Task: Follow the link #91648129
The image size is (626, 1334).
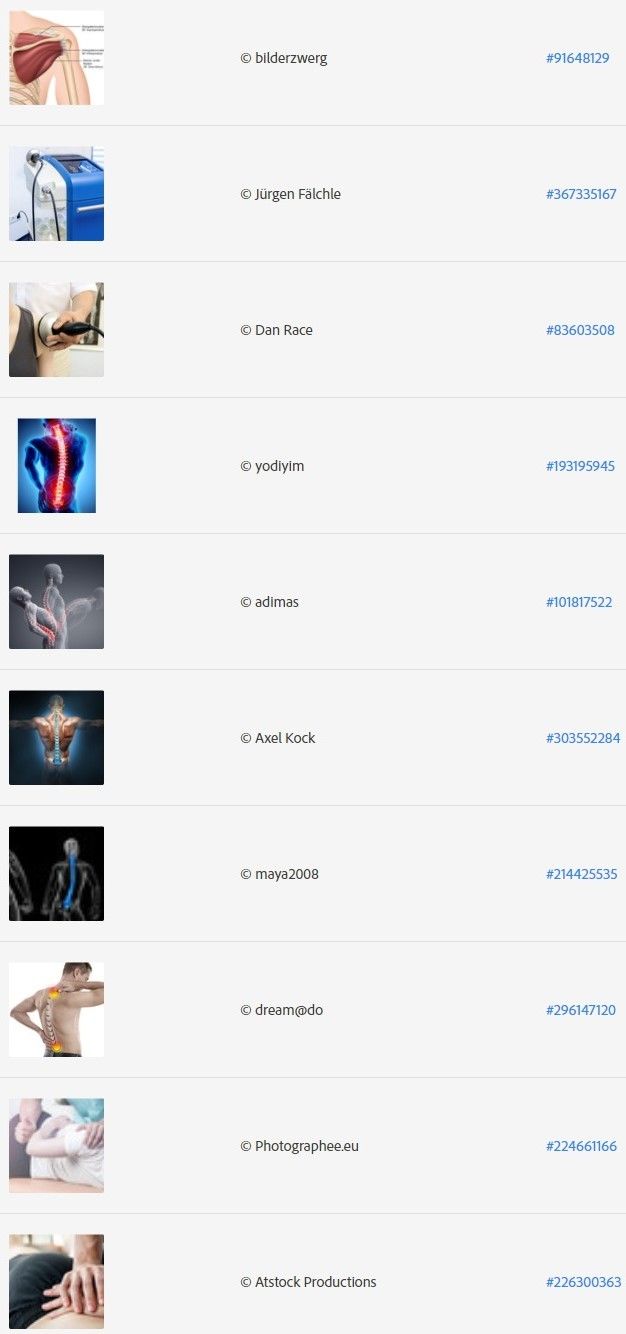Action: pyautogui.click(x=577, y=58)
